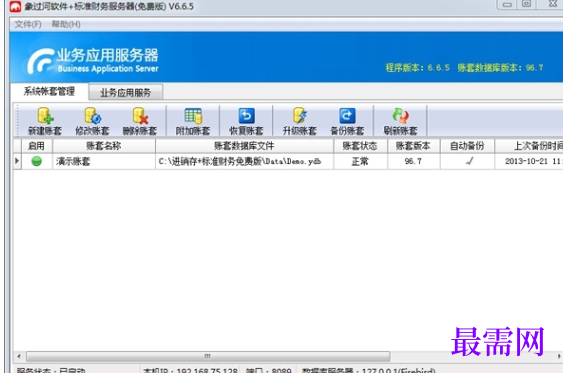Toggle the green 启用 indicator for 演示账套
The height and width of the screenshot is (373, 563).
pyautogui.click(x=36, y=161)
